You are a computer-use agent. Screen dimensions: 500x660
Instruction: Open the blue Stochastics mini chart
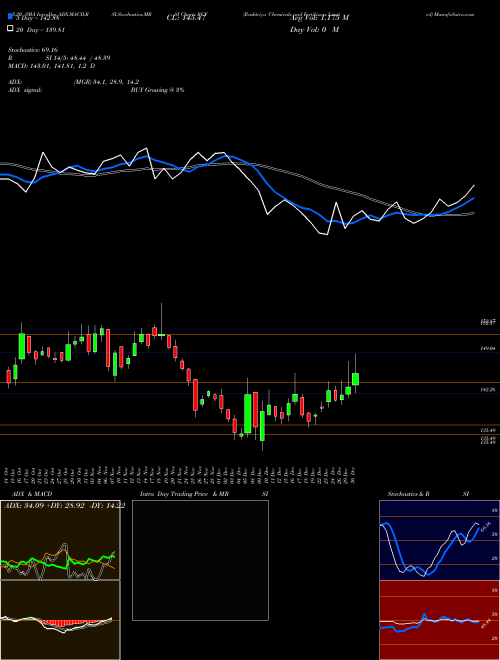click(x=439, y=540)
